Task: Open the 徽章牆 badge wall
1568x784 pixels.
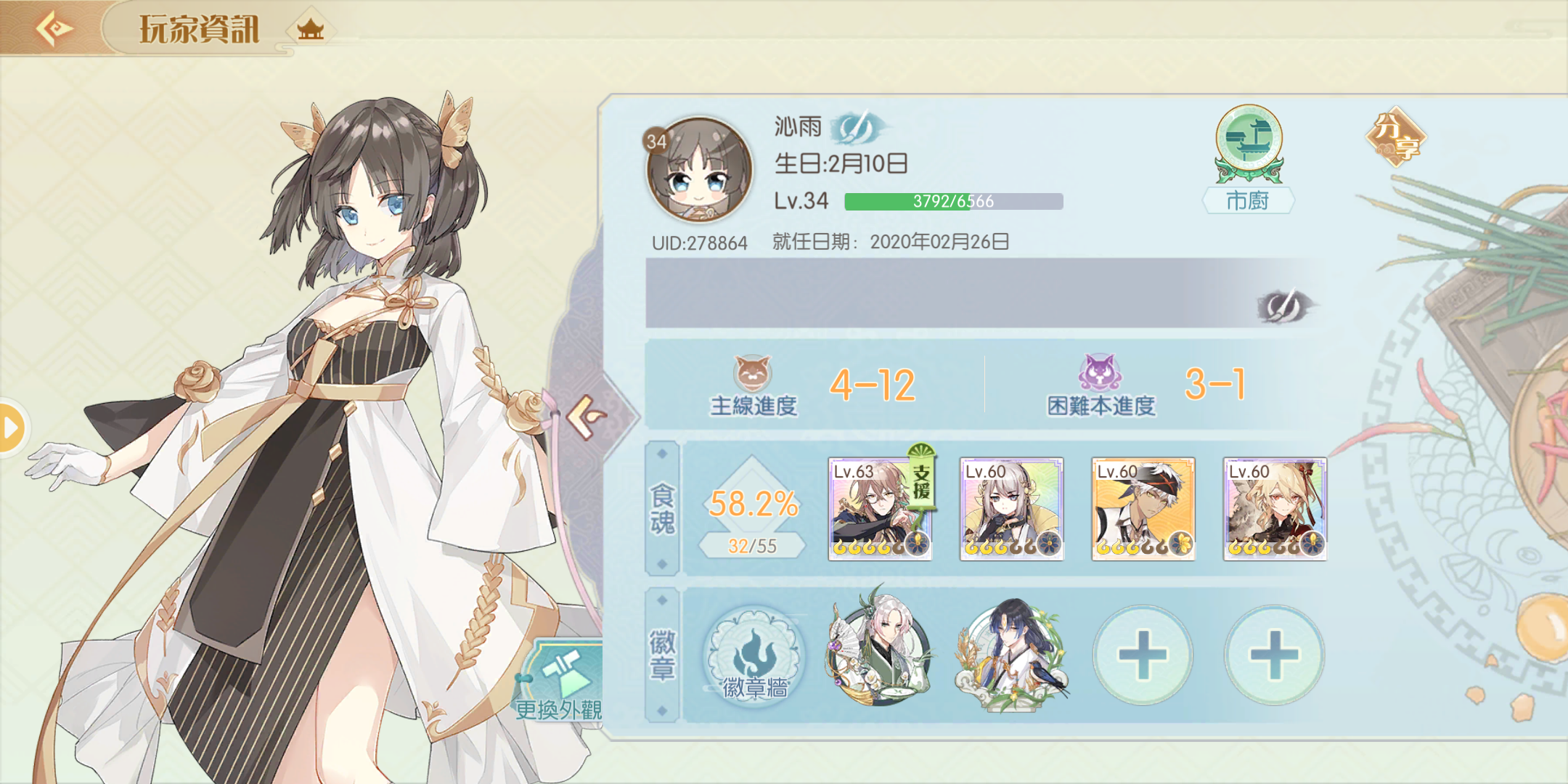Action: point(755,656)
